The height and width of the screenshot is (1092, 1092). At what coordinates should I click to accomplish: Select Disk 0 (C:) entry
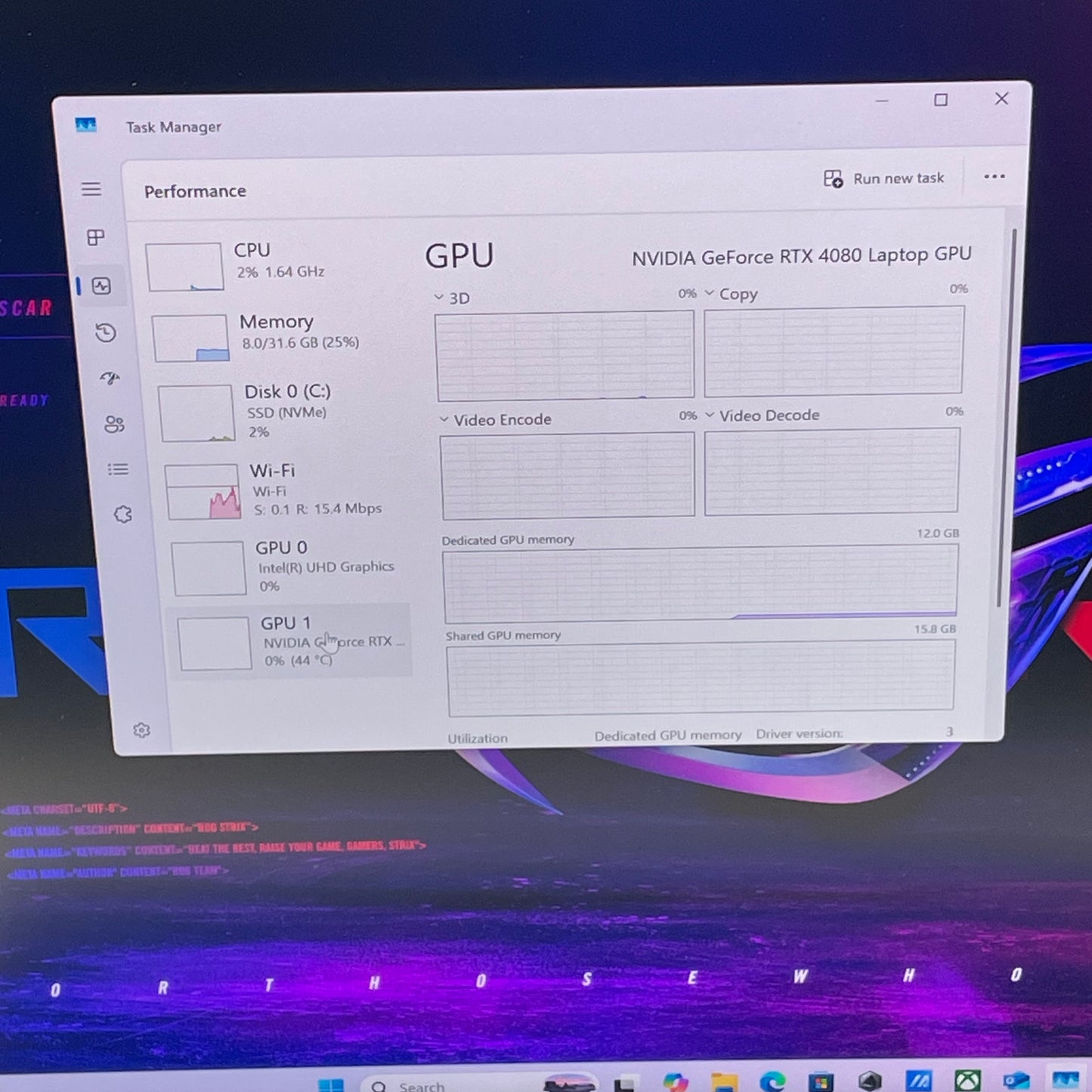281,411
